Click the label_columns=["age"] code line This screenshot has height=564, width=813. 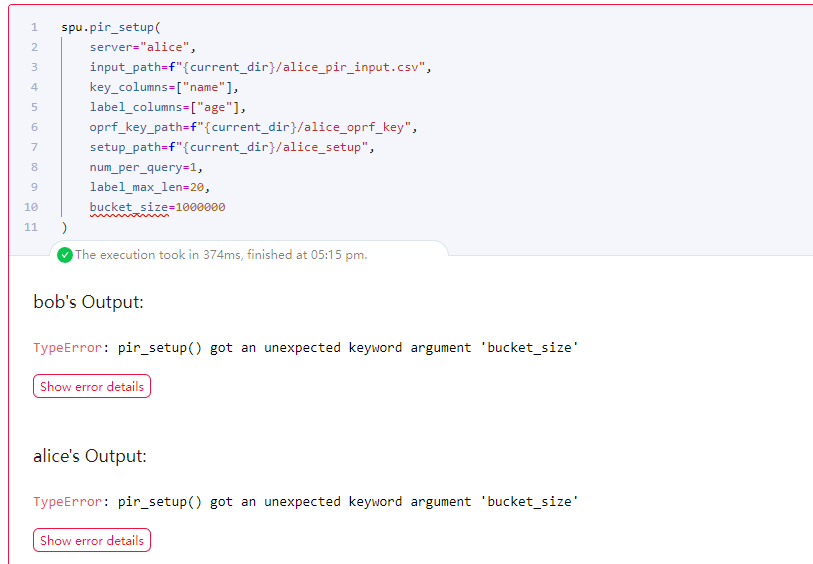(168, 107)
